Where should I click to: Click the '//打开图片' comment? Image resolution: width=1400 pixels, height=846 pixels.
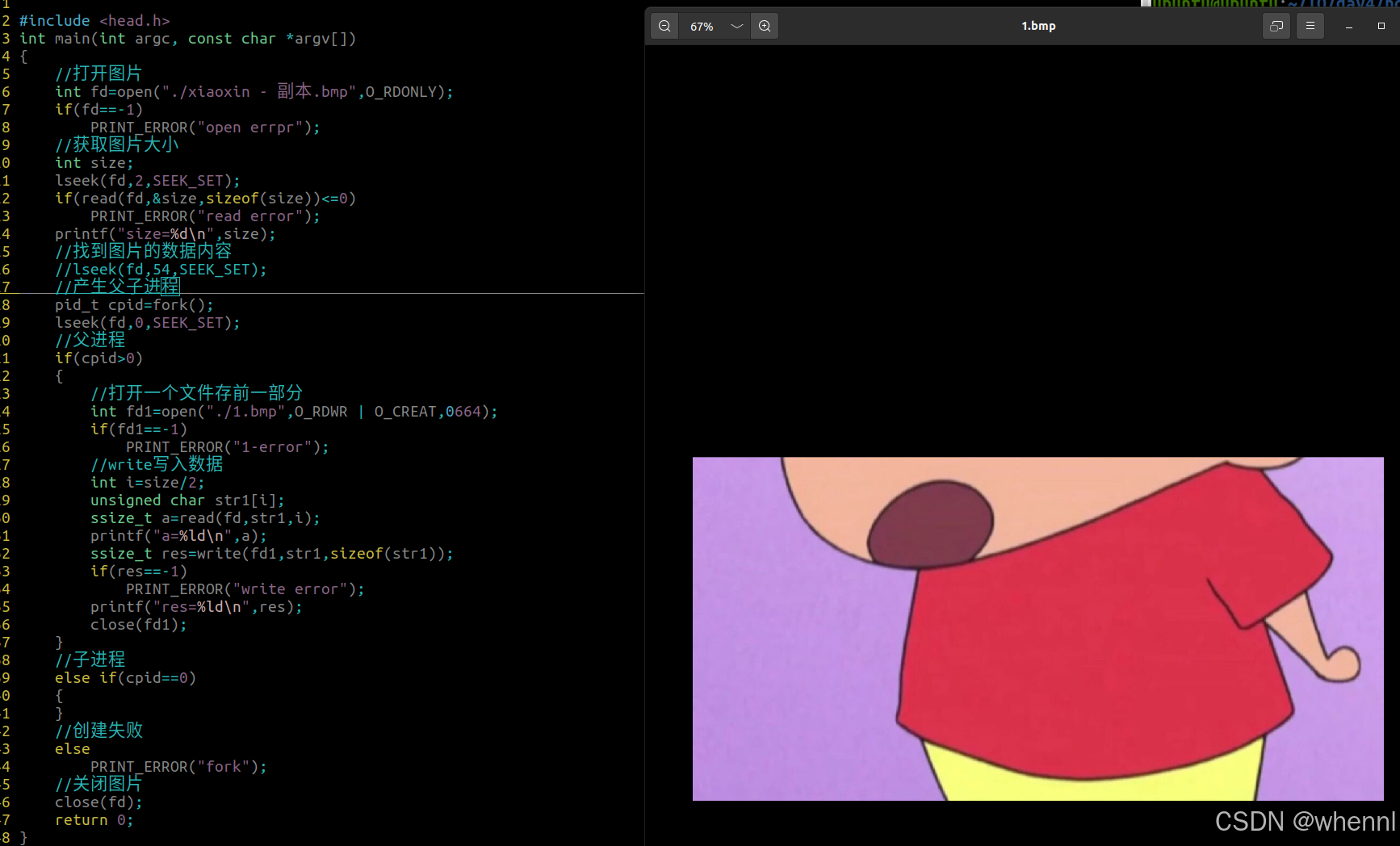pos(99,73)
